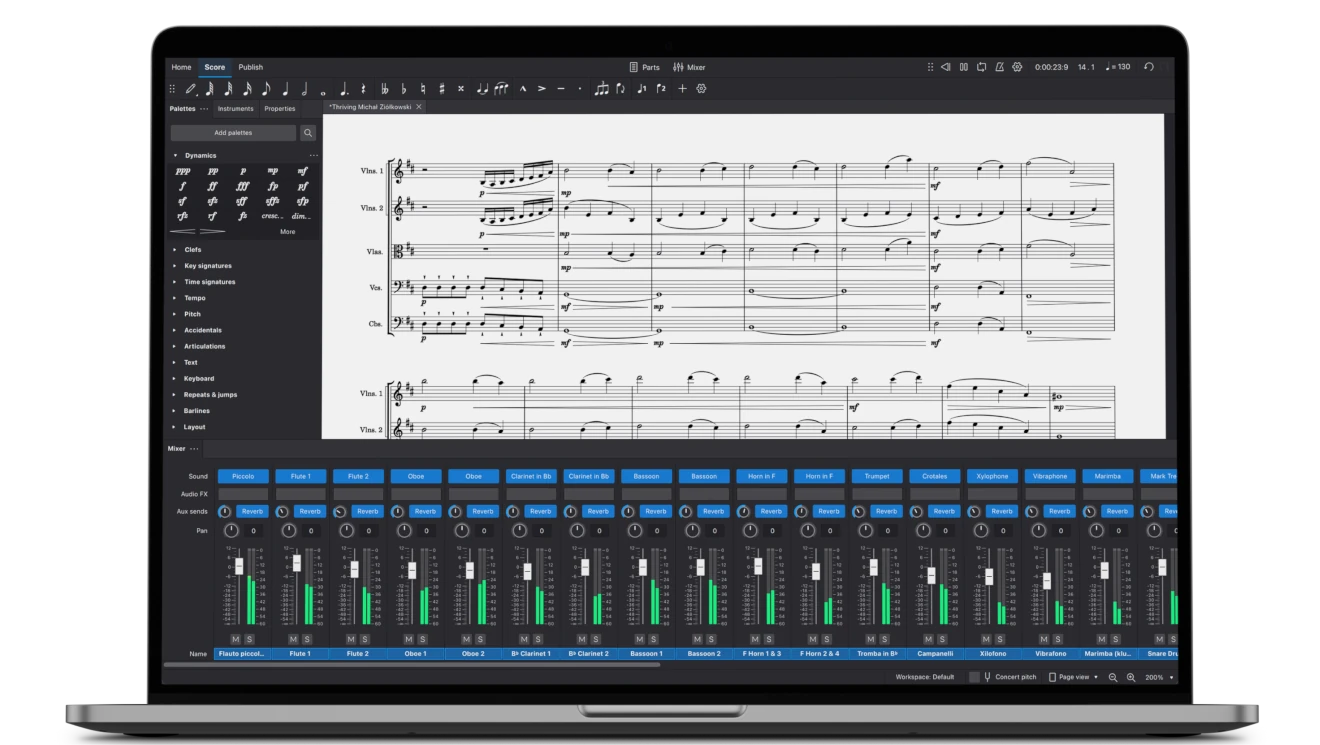
Task: Click the Add palettes button
Action: coord(233,132)
